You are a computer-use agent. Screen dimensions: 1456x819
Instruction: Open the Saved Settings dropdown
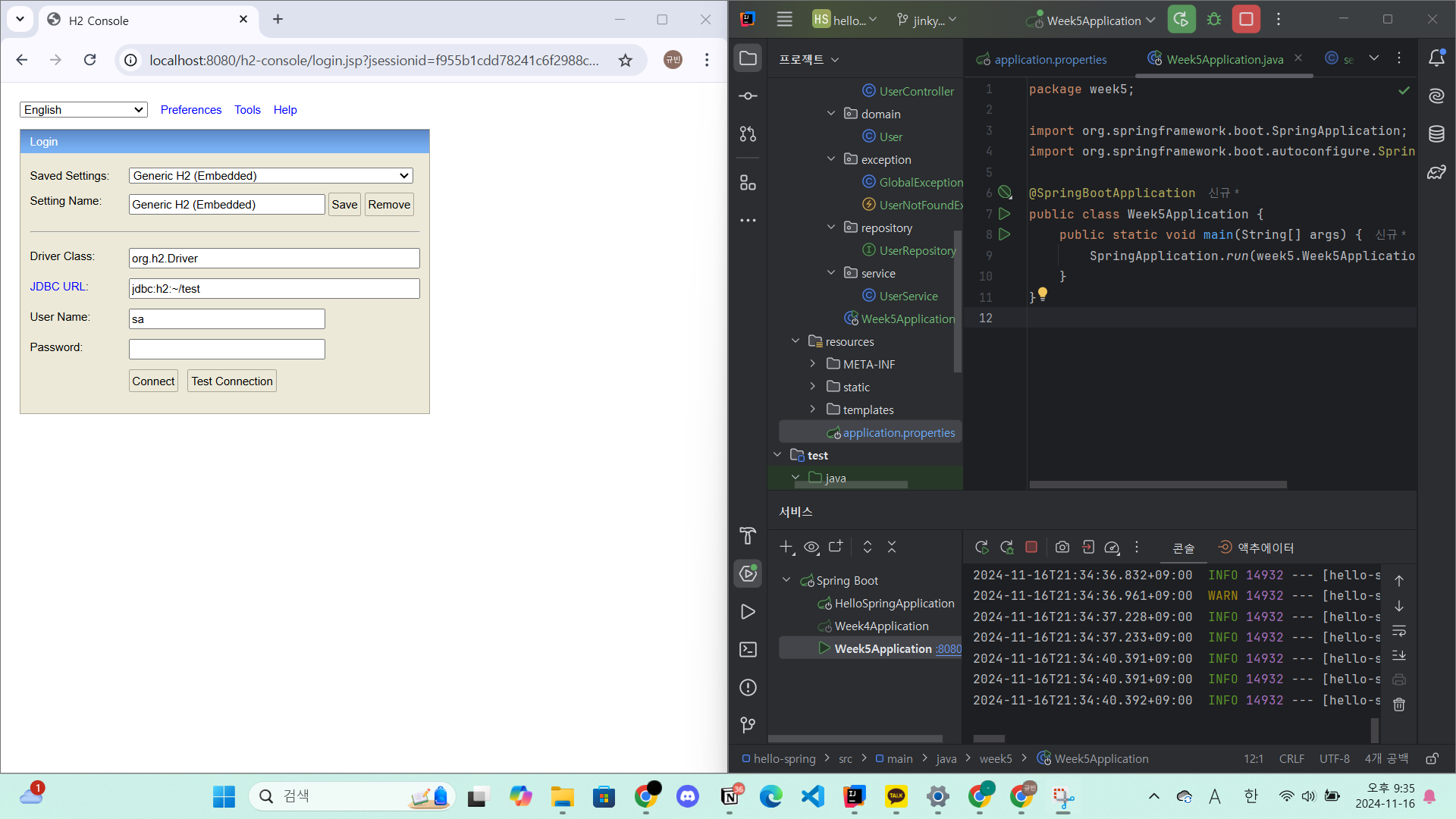click(x=271, y=176)
